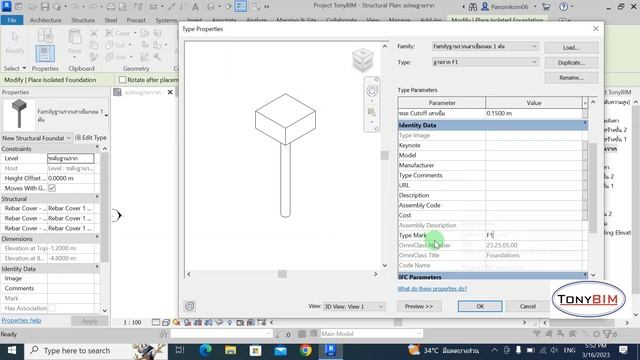
Task: Click the Level value field in Constraints
Action: click(x=71, y=158)
